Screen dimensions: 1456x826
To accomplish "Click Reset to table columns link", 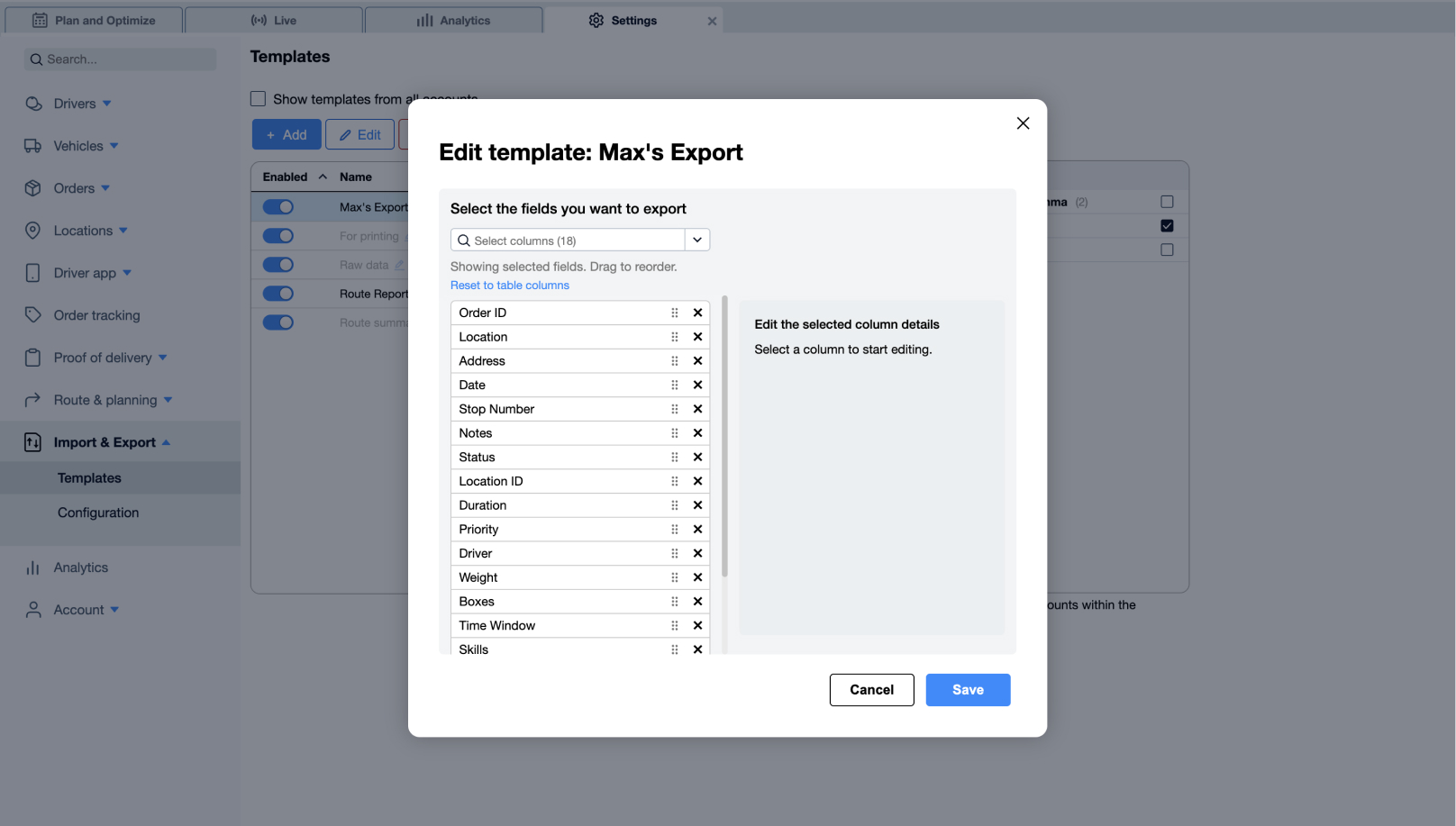I will click(510, 286).
